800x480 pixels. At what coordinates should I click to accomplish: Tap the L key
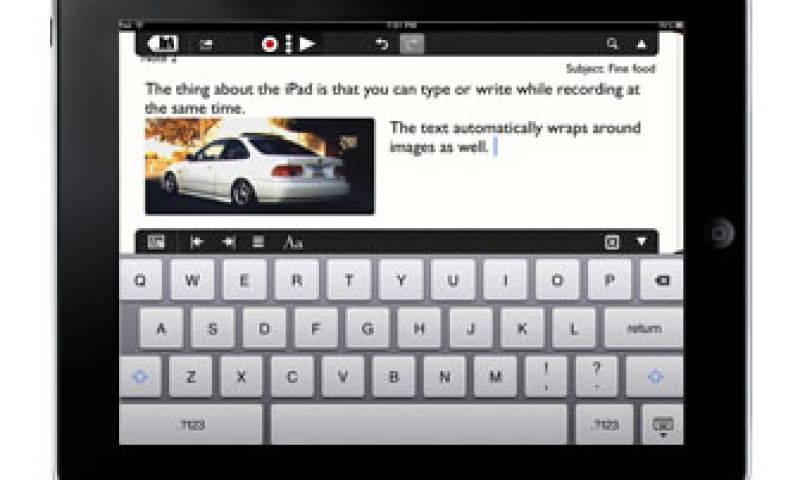pos(574,329)
